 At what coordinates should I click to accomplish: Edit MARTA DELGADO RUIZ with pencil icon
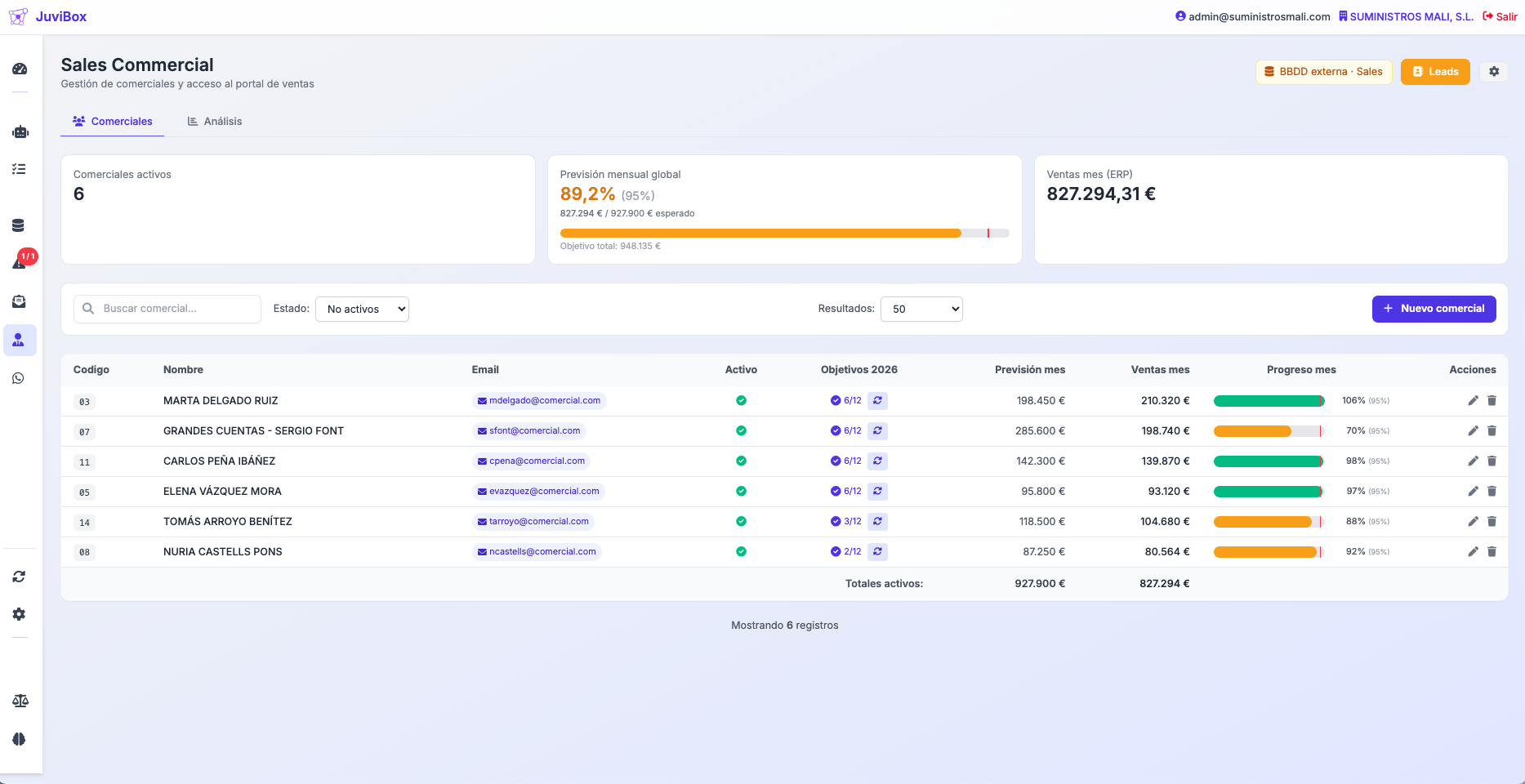[x=1473, y=401]
